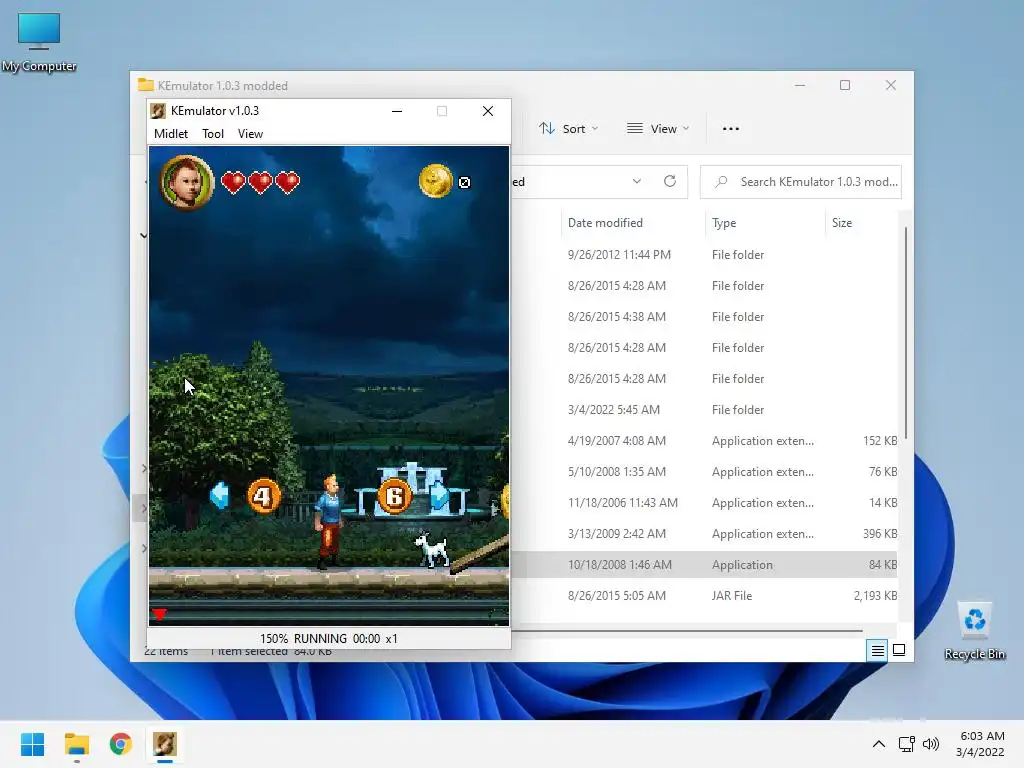Open File Explorer from the taskbar
Screen dimensions: 1024x768
76,744
